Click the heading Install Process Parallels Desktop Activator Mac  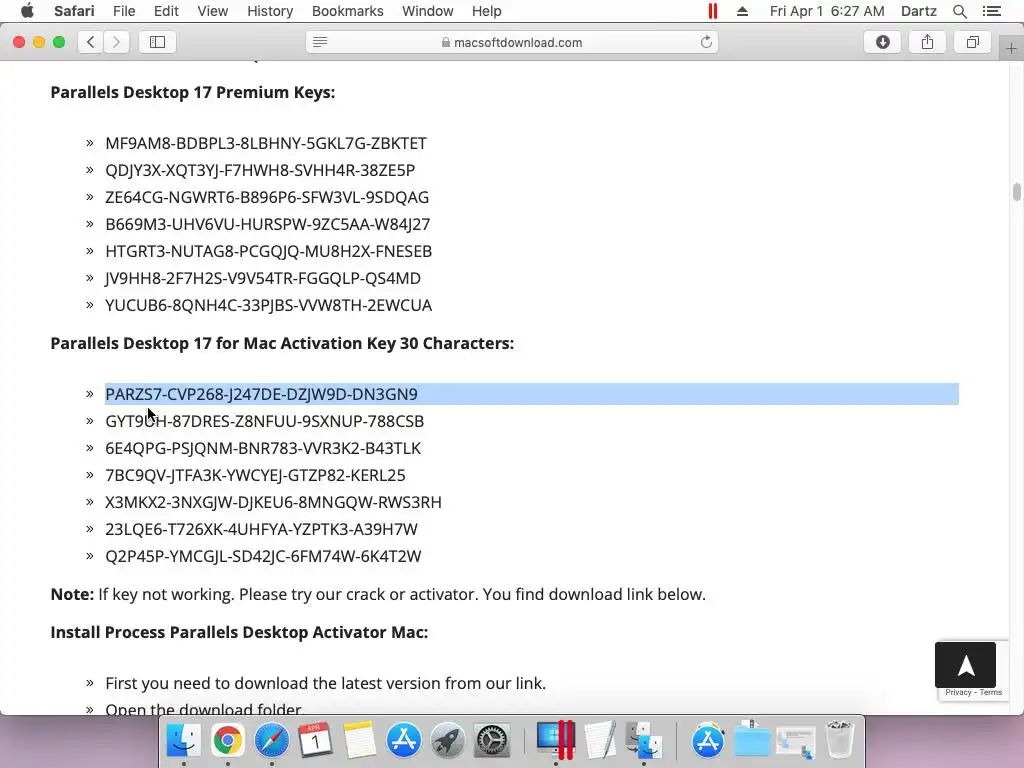coord(239,632)
